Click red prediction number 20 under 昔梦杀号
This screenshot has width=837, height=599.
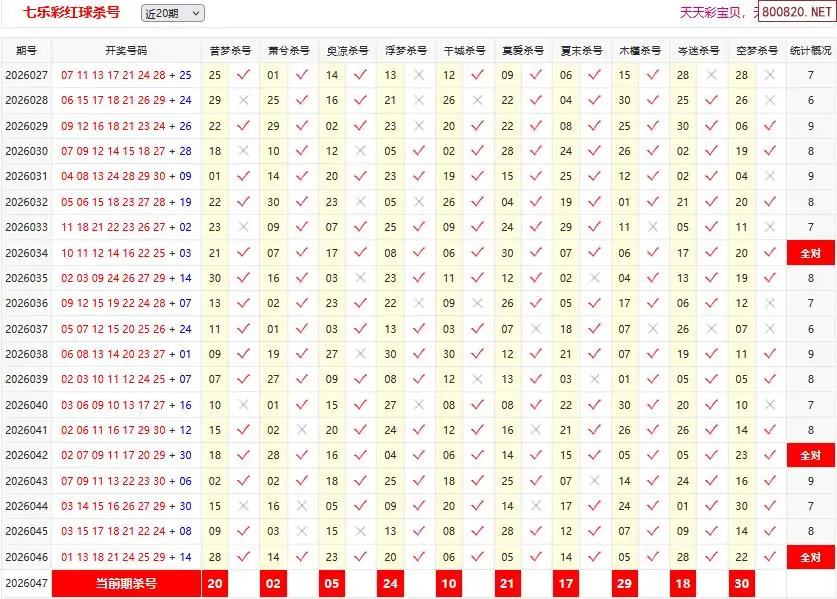pyautogui.click(x=215, y=583)
